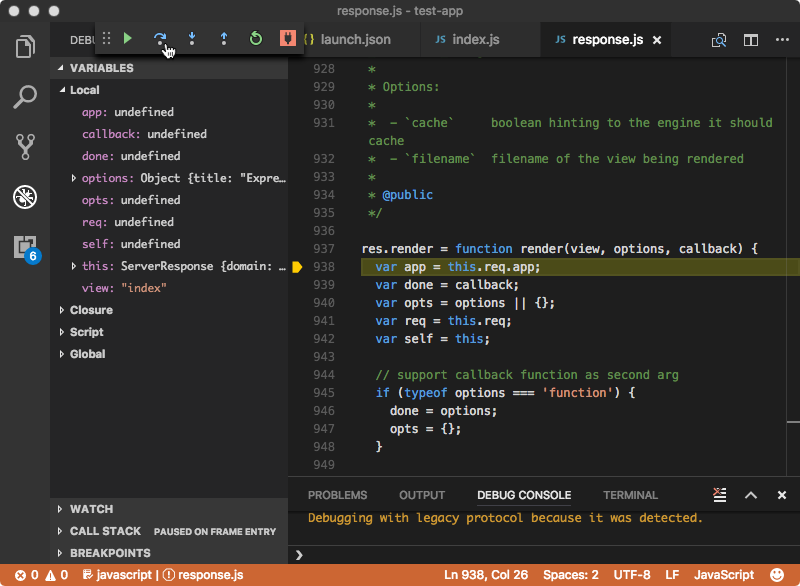Click the yellow debug arrow in line 938 gutter
The height and width of the screenshot is (586, 800).
pos(297,267)
